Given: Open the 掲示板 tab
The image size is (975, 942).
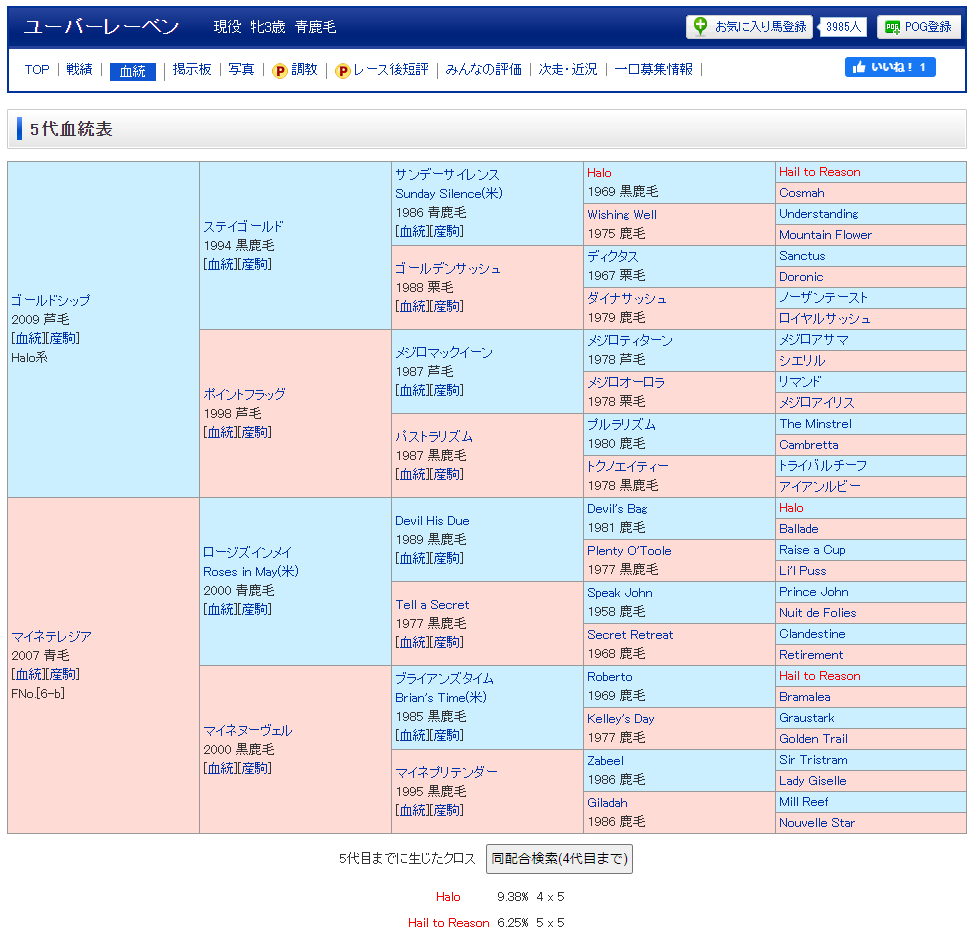Looking at the screenshot, I should [x=192, y=70].
